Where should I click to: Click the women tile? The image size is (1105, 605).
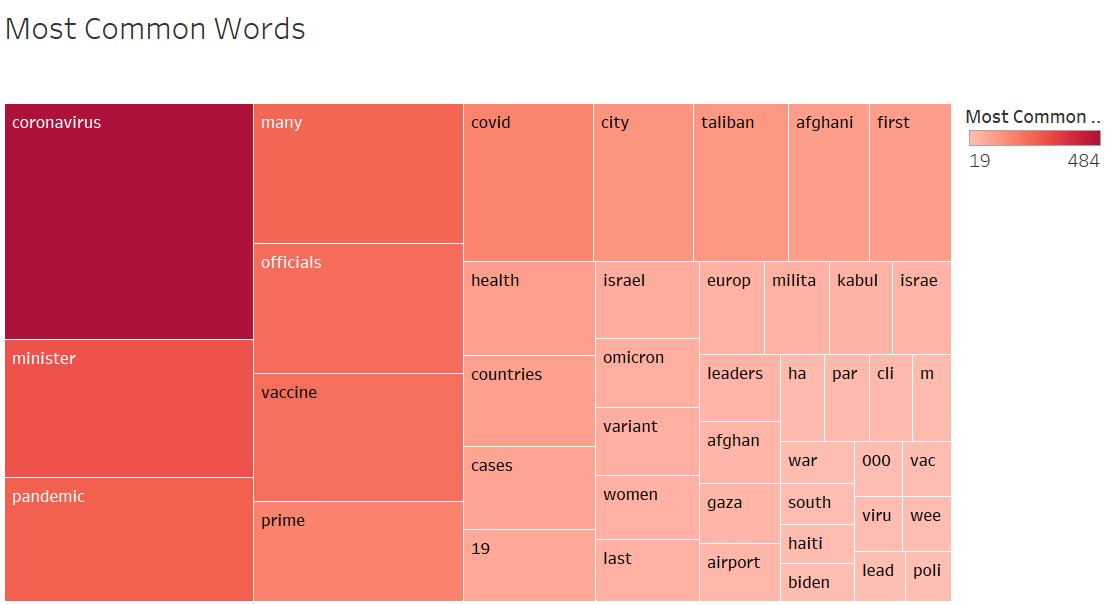coord(647,507)
